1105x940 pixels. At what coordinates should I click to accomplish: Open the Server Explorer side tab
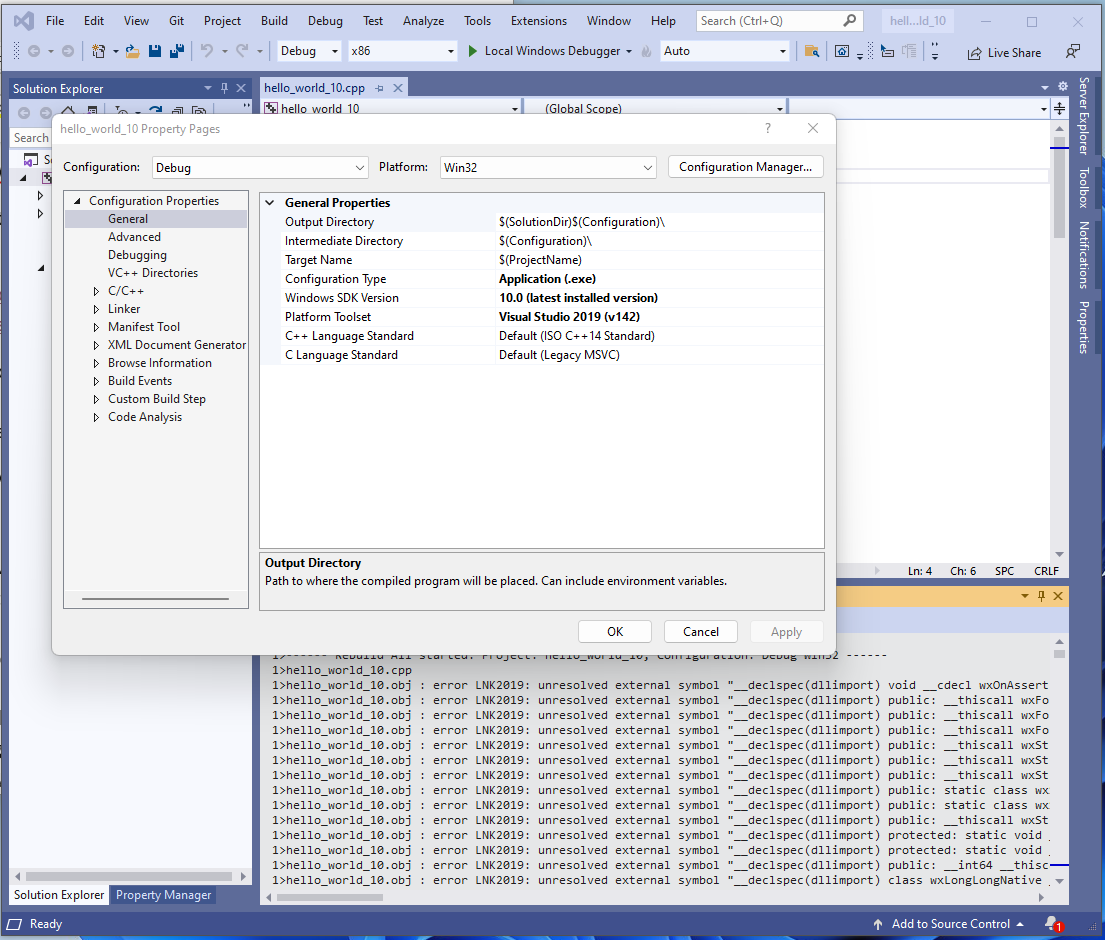1084,116
